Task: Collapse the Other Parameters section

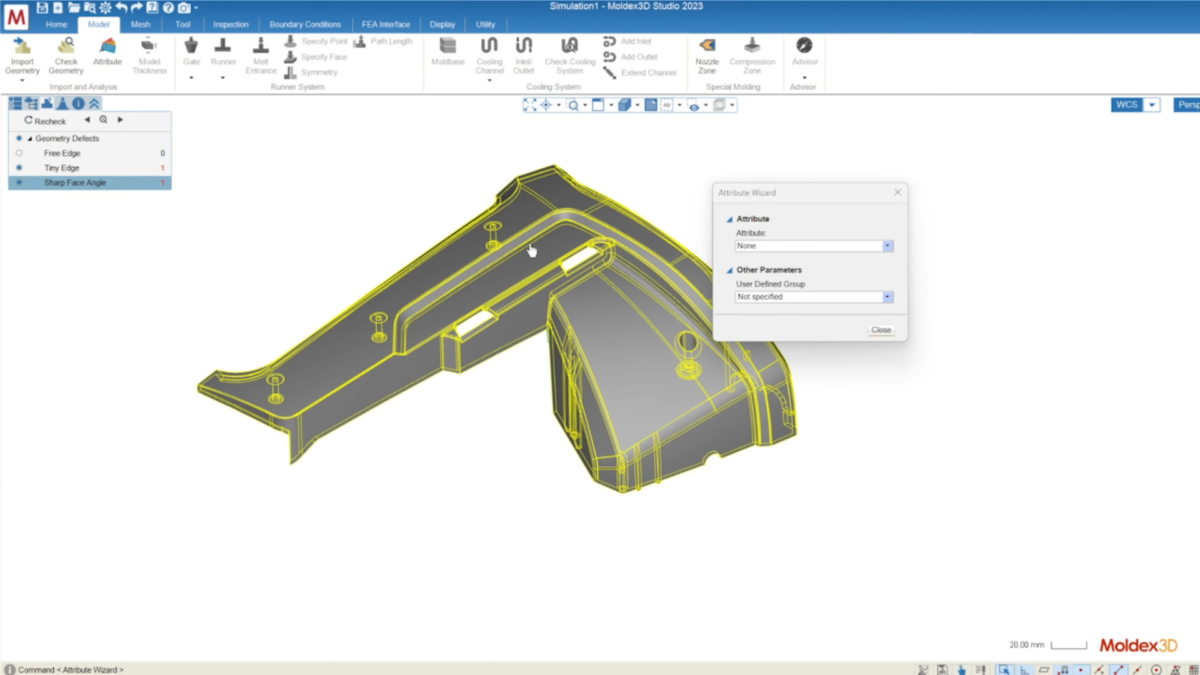Action: coord(730,270)
